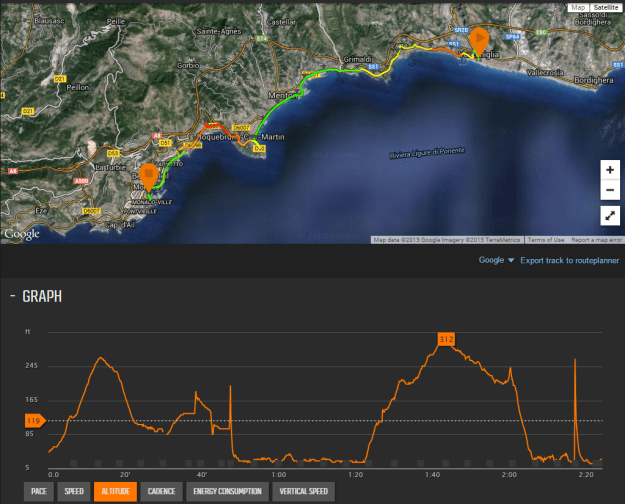Click the 312 peak altitude marker
The height and width of the screenshot is (504, 625).
point(446,340)
